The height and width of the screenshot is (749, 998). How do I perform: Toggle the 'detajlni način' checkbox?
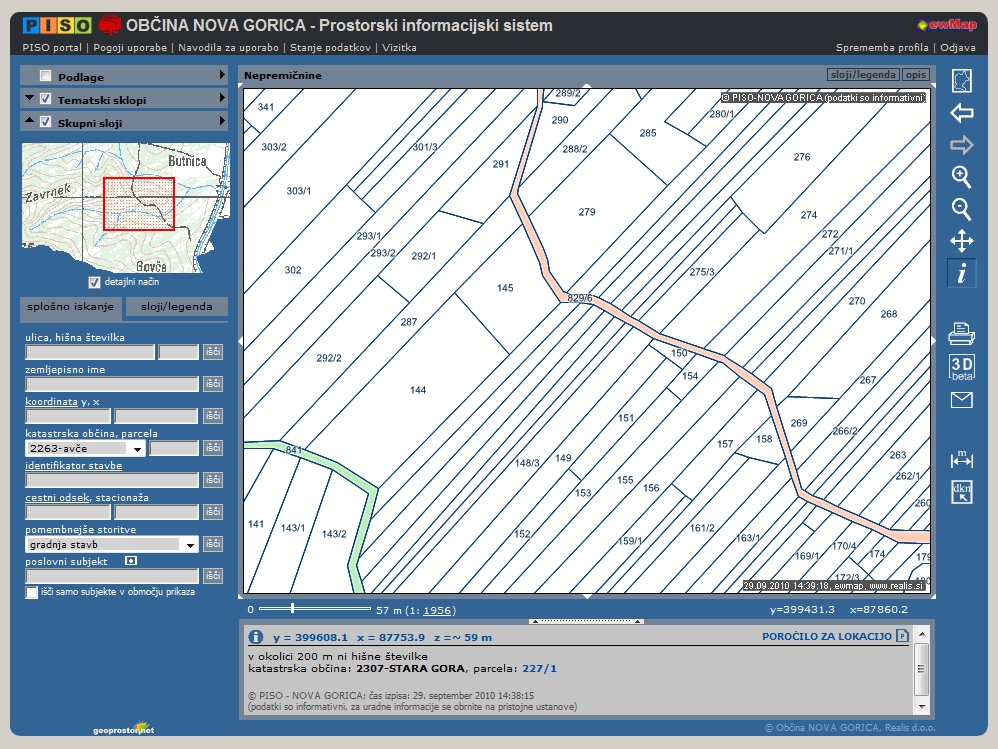click(95, 282)
